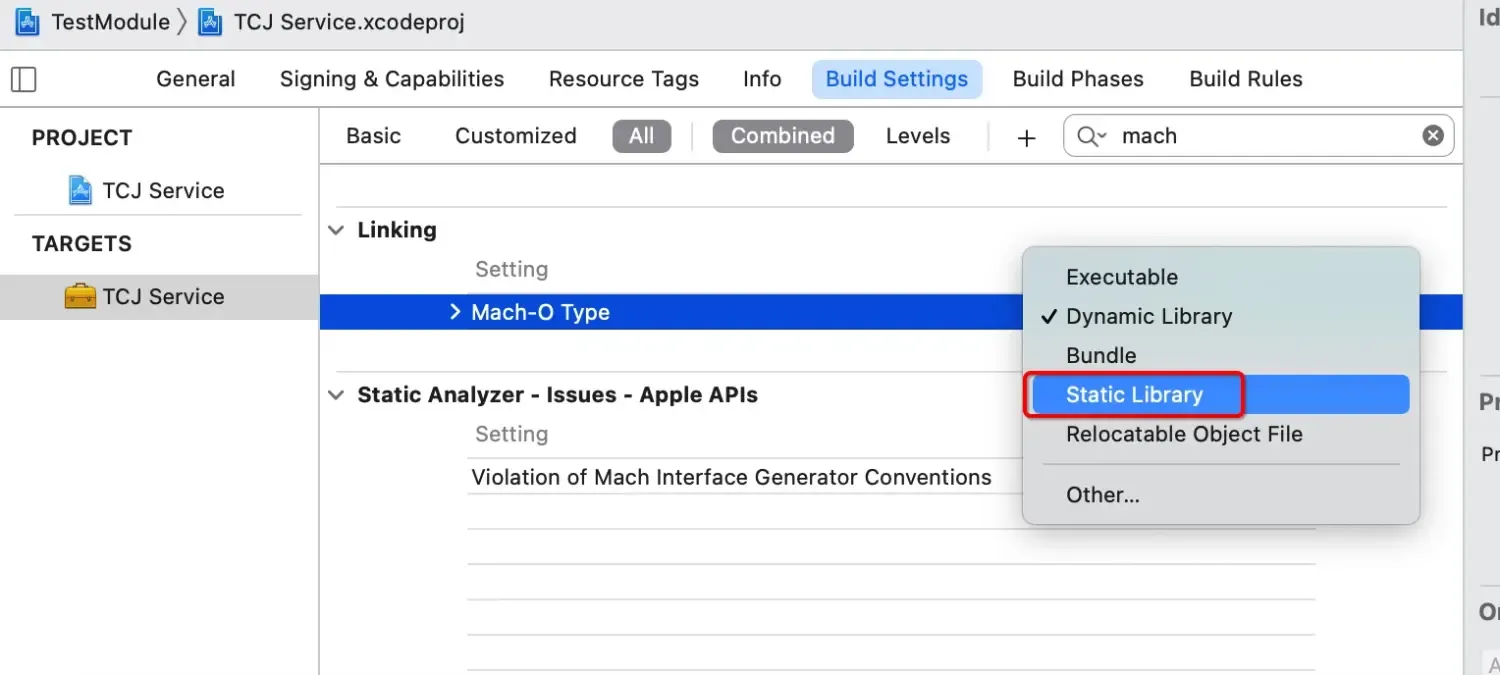This screenshot has width=1500, height=675.
Task: Switch filter to Basic settings
Action: (373, 136)
